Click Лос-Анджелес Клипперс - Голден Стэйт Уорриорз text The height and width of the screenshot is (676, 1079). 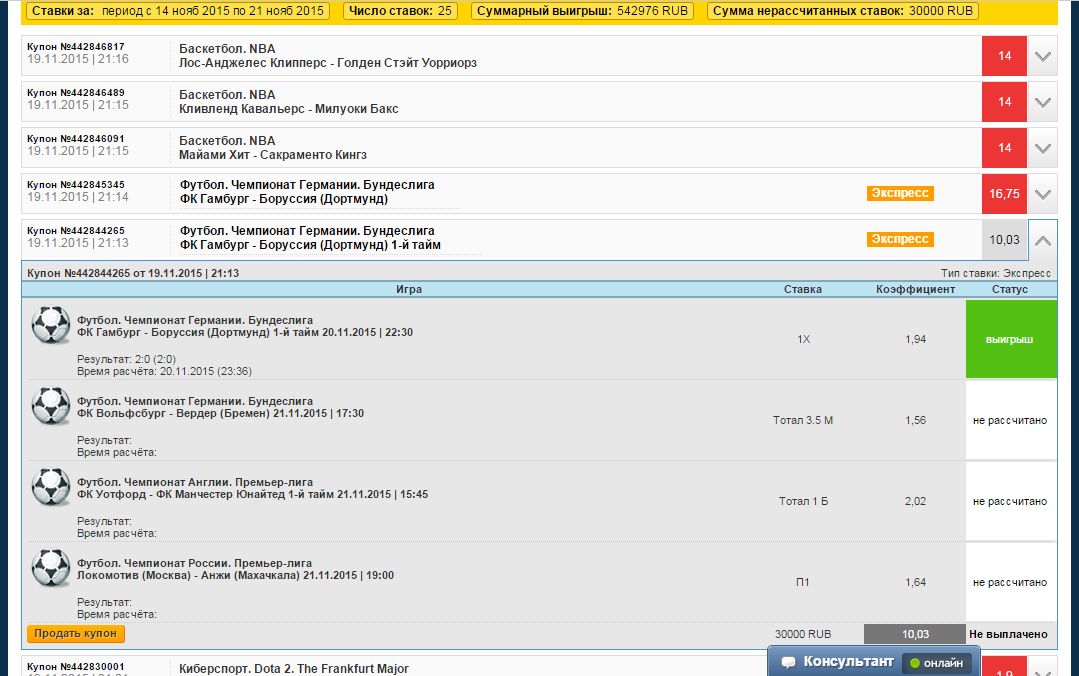(x=328, y=63)
